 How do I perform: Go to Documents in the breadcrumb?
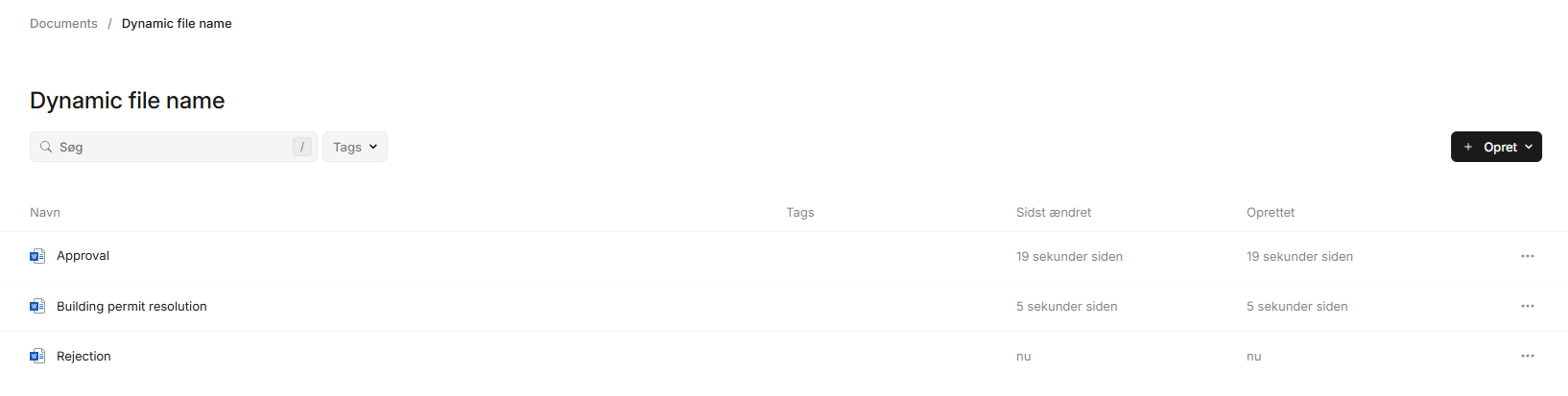click(x=63, y=23)
